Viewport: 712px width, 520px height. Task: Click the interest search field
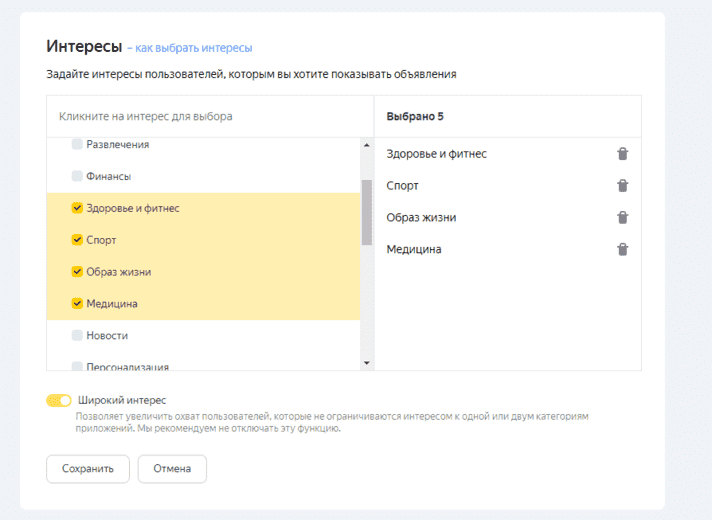[x=210, y=116]
